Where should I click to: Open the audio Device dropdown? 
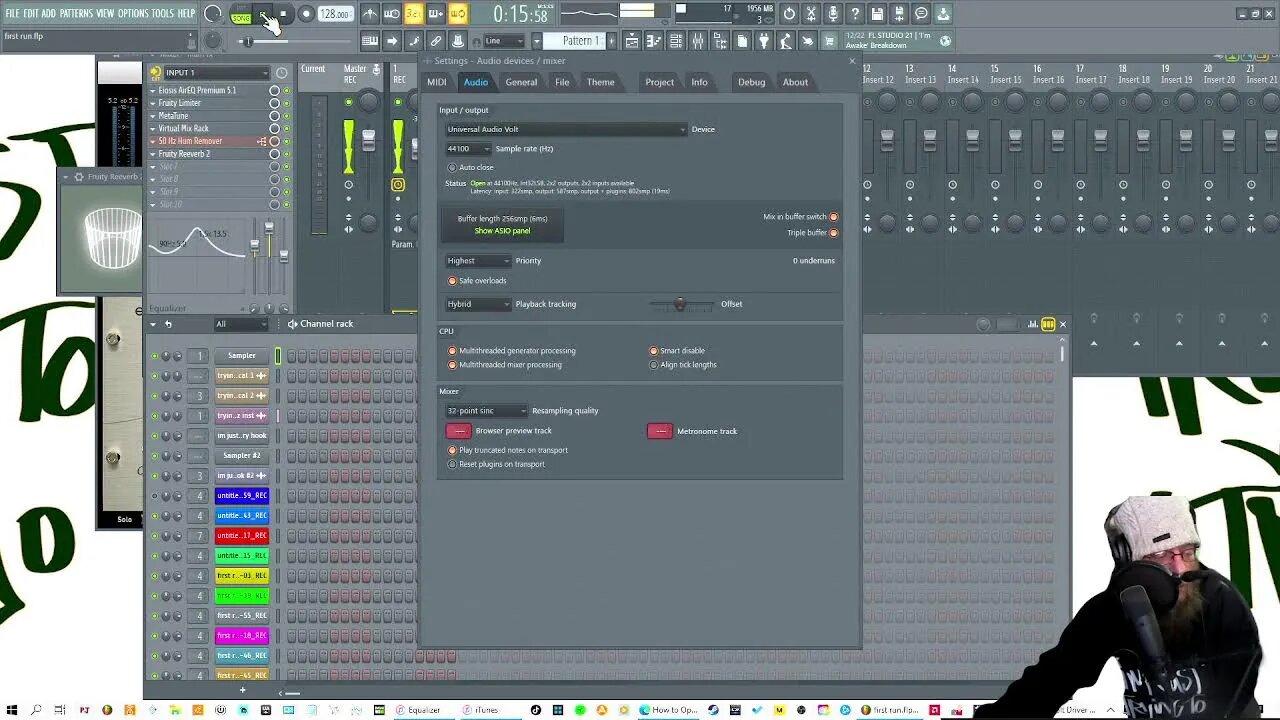566,129
